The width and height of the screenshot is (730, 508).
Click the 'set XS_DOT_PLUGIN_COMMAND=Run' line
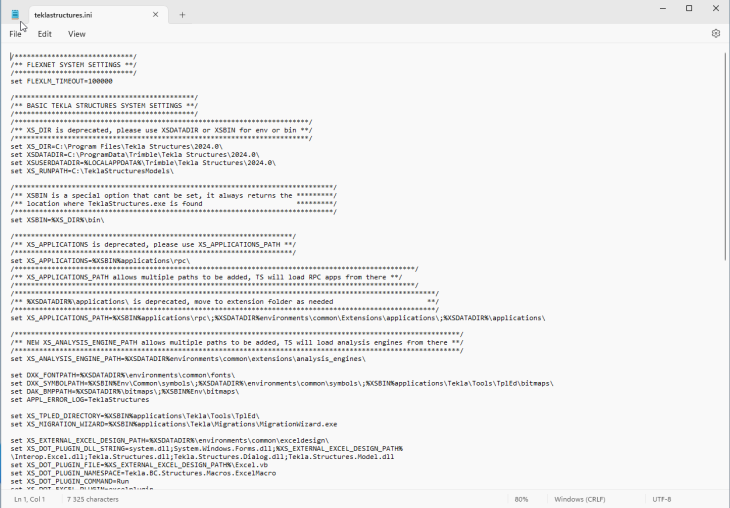pos(70,481)
